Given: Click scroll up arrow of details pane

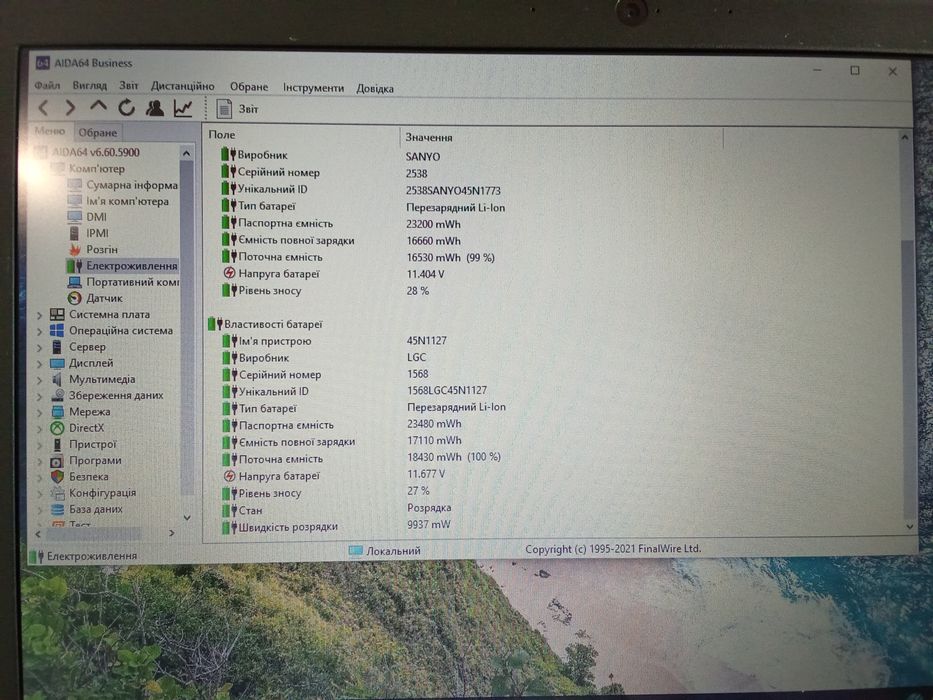Looking at the screenshot, I should (x=904, y=138).
